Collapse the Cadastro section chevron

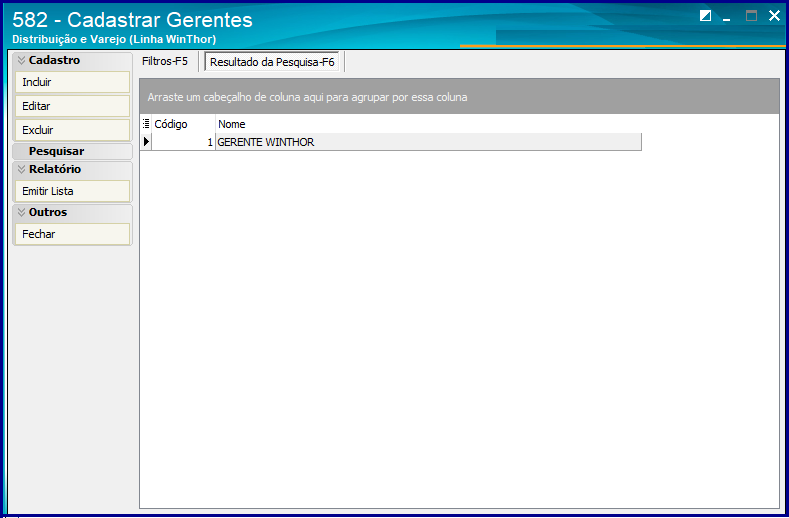21,60
